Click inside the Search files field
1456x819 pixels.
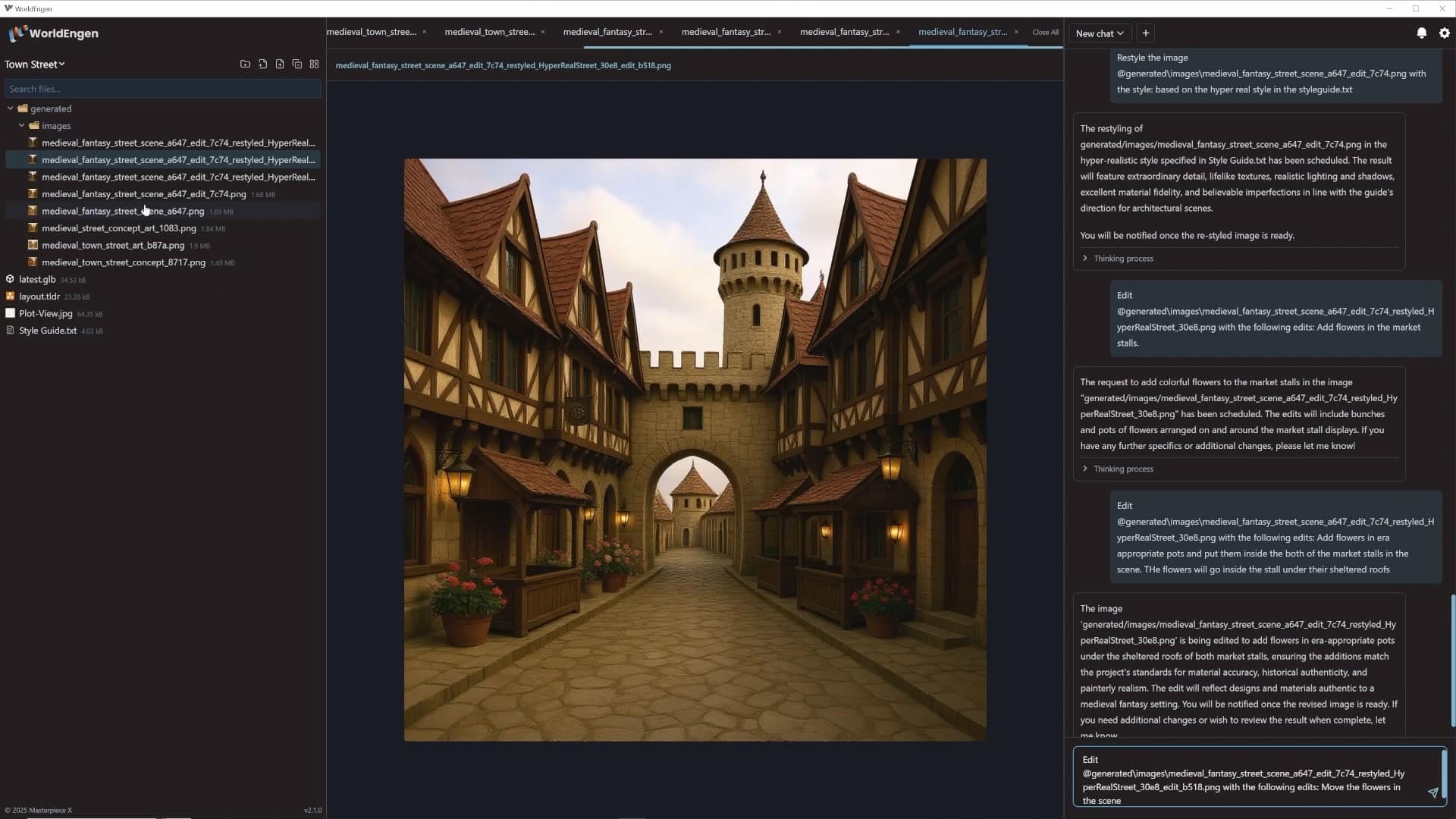(x=162, y=89)
